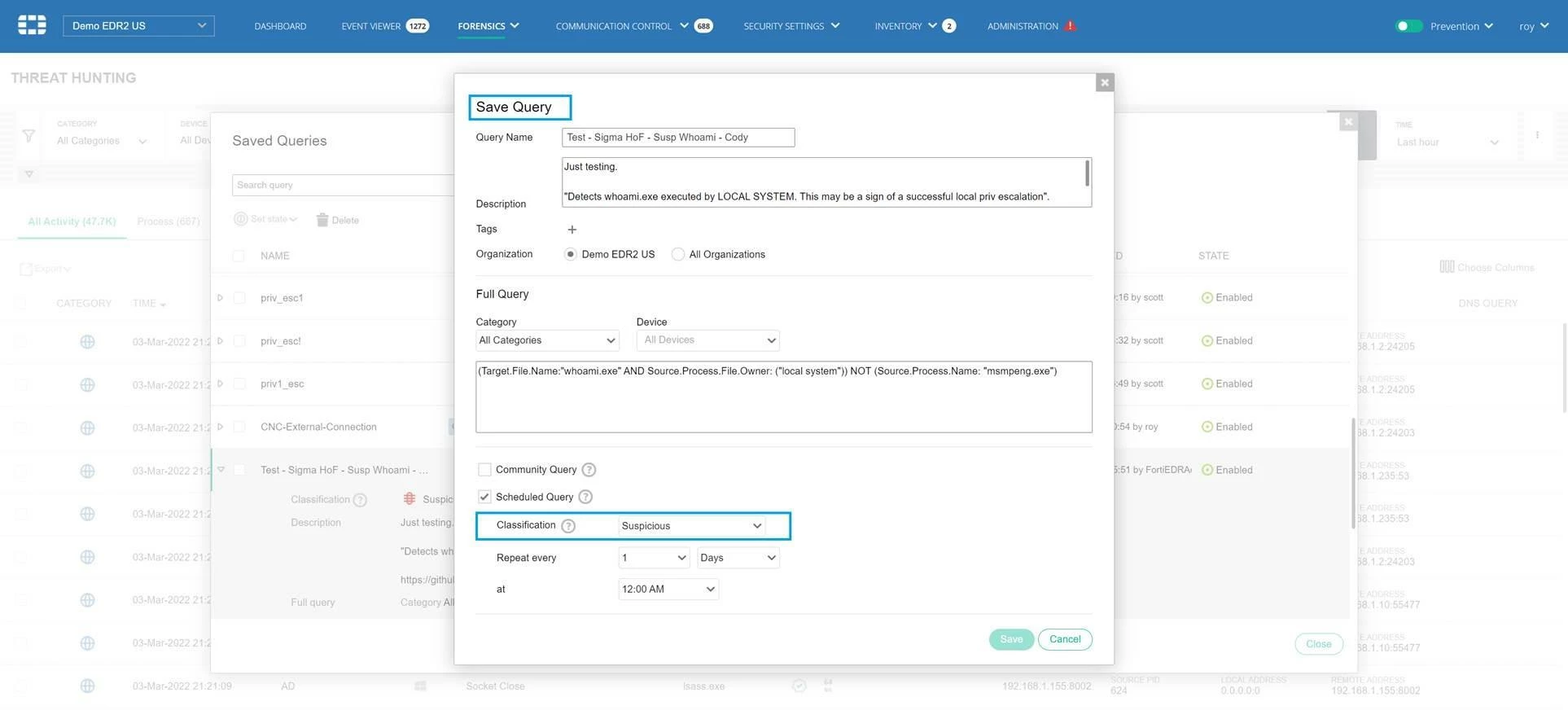The height and width of the screenshot is (719, 1568).
Task: Click the Suspicious classification bug icon
Action: [x=410, y=498]
